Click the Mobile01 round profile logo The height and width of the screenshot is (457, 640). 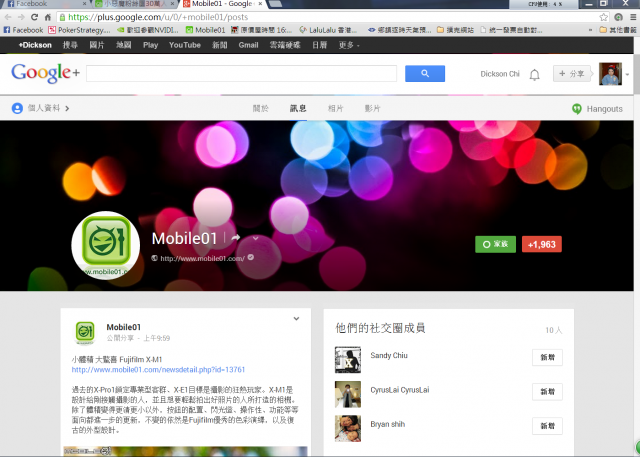click(106, 245)
